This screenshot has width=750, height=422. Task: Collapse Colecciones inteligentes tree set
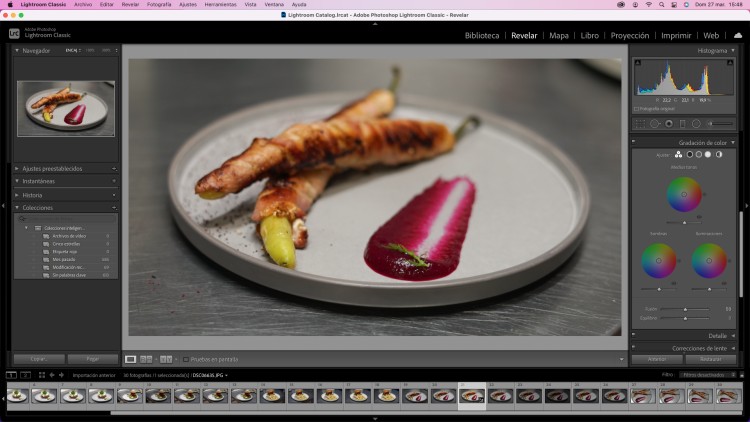coord(26,228)
